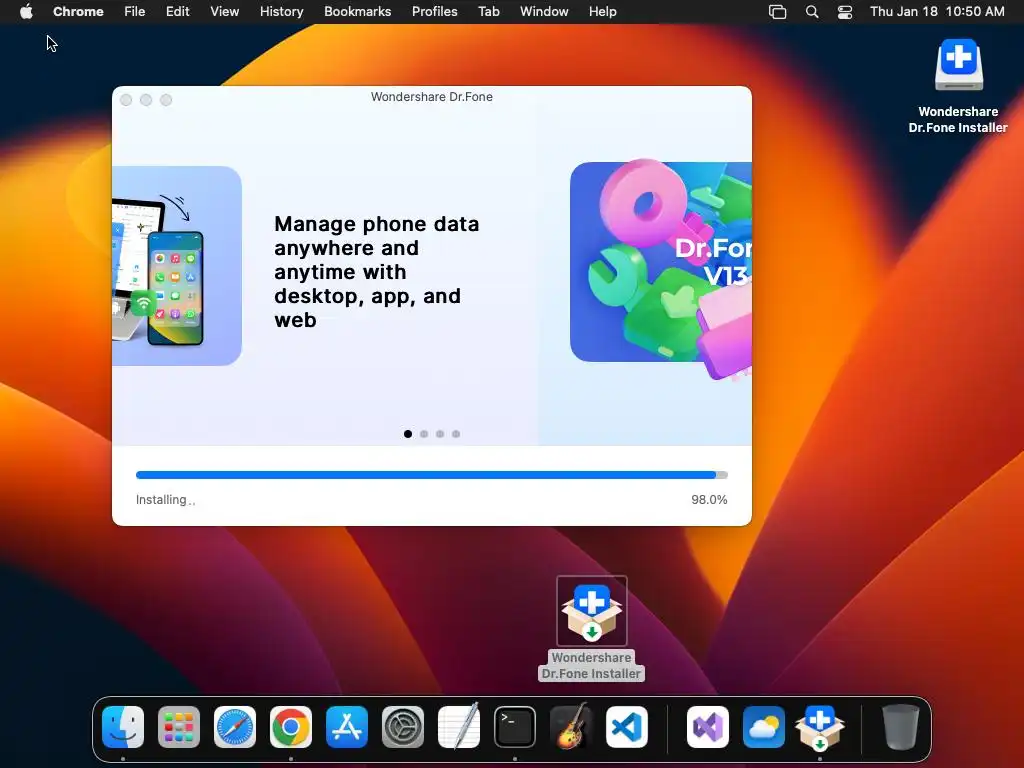Viewport: 1024px width, 768px height.
Task: Go to the second carousel page dot
Action: (424, 434)
